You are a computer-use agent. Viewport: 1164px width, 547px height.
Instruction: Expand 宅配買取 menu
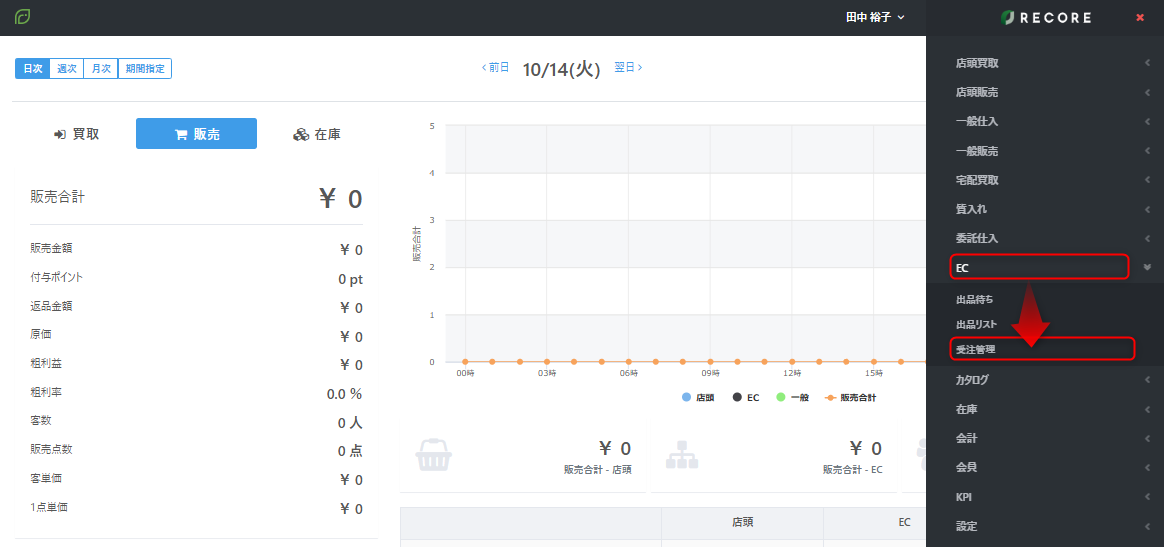click(1045, 180)
